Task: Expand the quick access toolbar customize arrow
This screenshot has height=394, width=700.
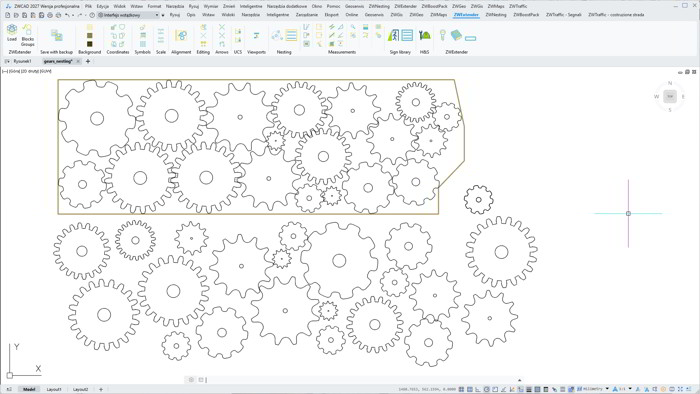Action: tap(163, 16)
